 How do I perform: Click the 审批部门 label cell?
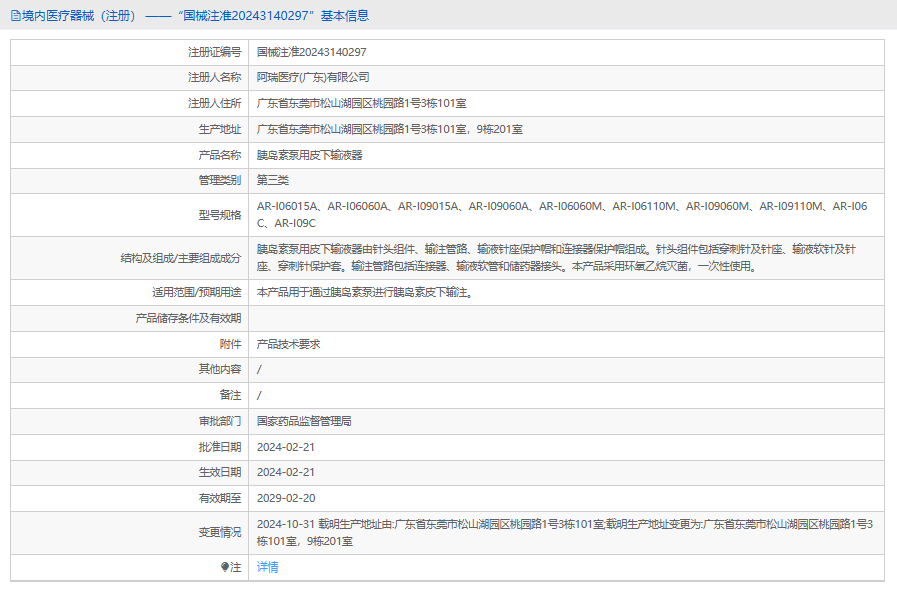129,421
